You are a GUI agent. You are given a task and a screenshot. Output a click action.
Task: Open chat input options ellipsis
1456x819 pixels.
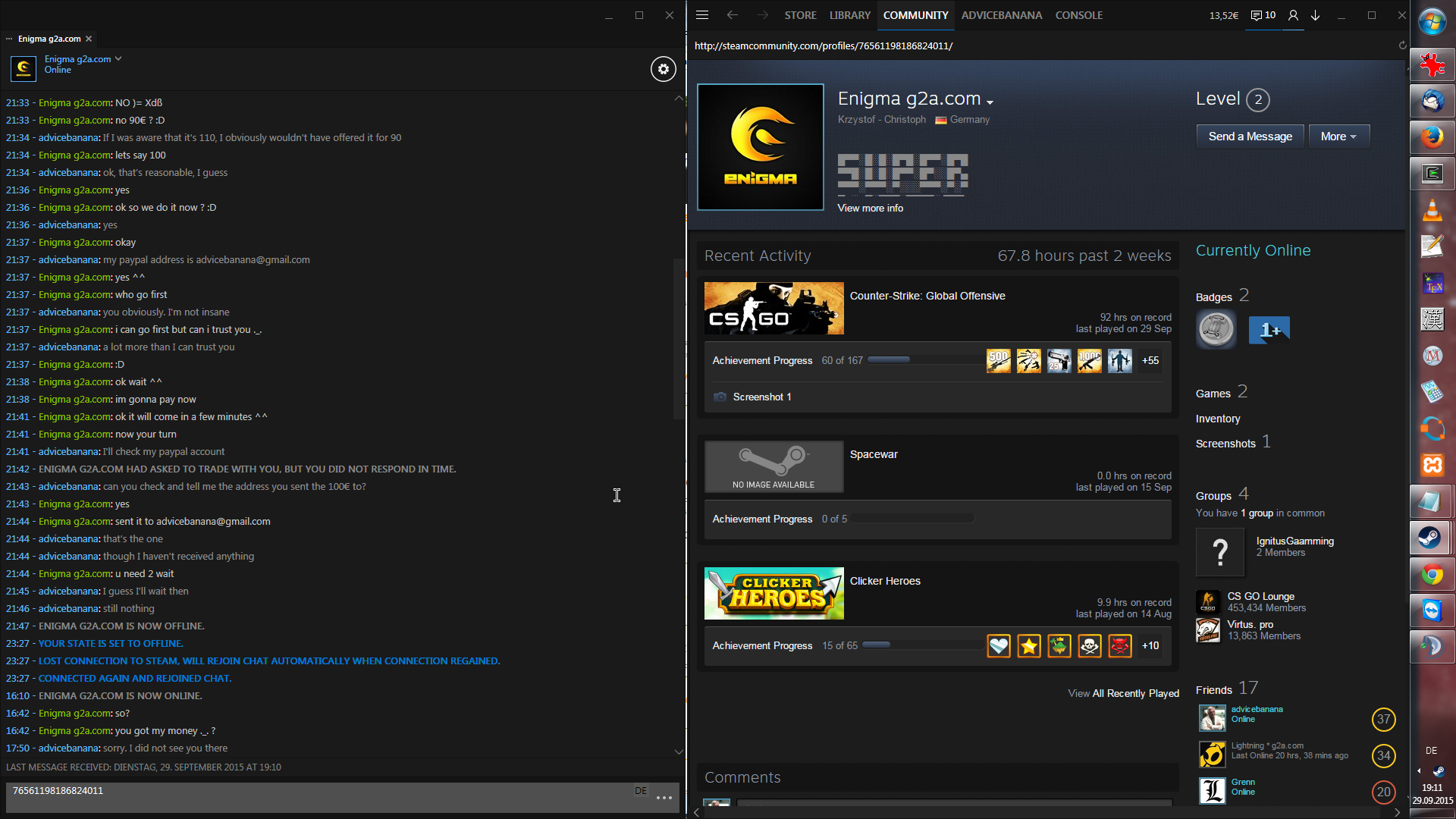[664, 798]
